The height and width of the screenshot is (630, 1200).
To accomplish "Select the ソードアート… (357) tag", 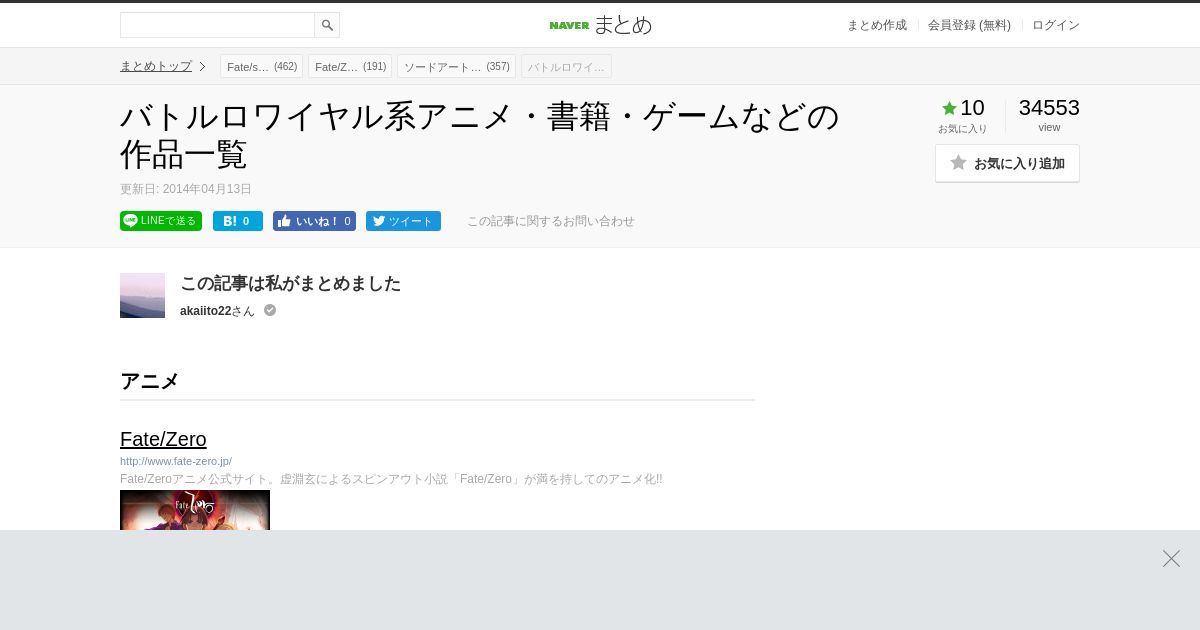I will (x=456, y=66).
